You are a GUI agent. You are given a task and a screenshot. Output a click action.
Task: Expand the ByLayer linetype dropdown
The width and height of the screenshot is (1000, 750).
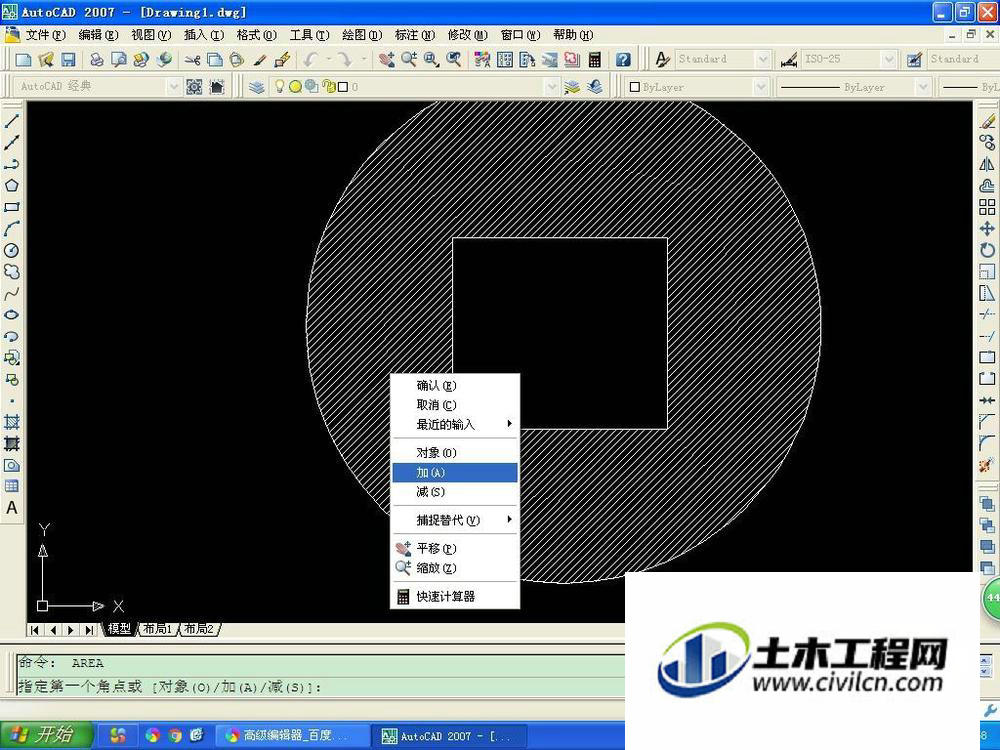(922, 86)
